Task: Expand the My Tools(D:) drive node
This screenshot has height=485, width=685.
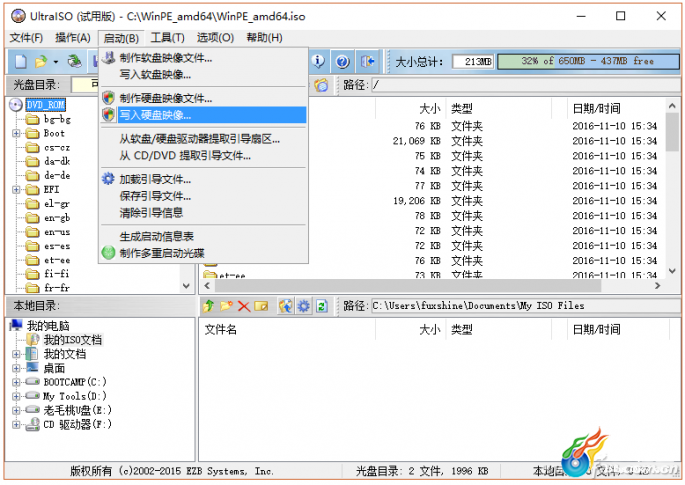Action: click(x=16, y=396)
